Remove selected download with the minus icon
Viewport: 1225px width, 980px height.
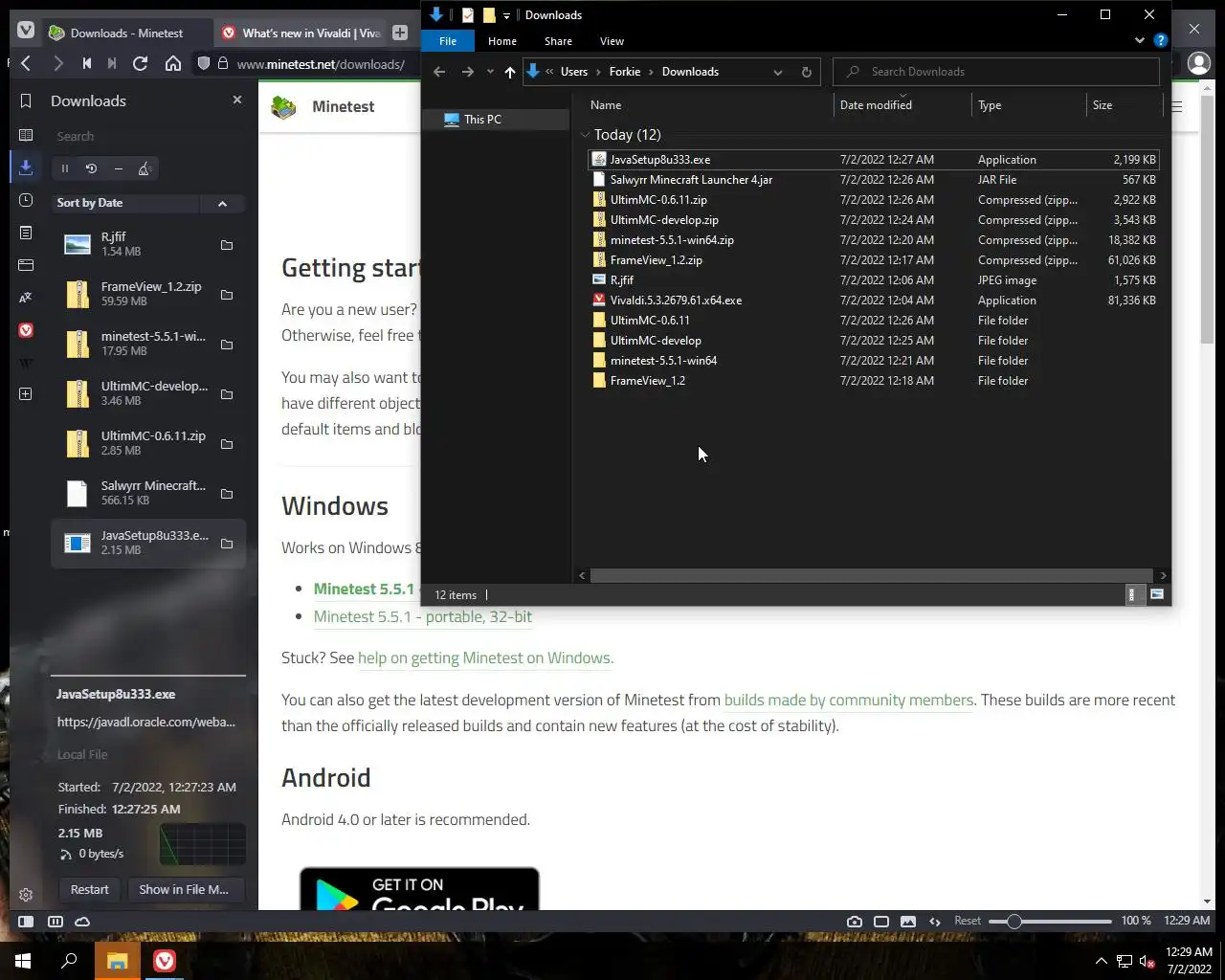(118, 168)
